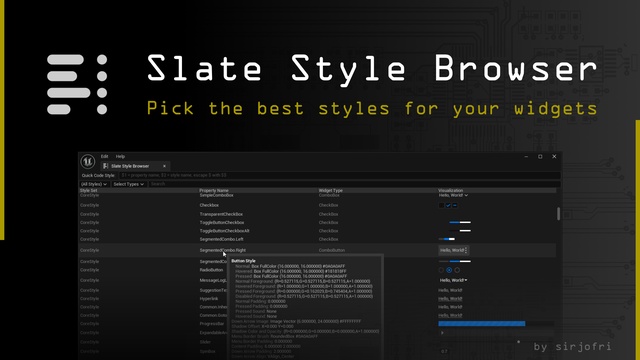Sort by the Widget Type column header
The image size is (640, 360).
(x=331, y=191)
